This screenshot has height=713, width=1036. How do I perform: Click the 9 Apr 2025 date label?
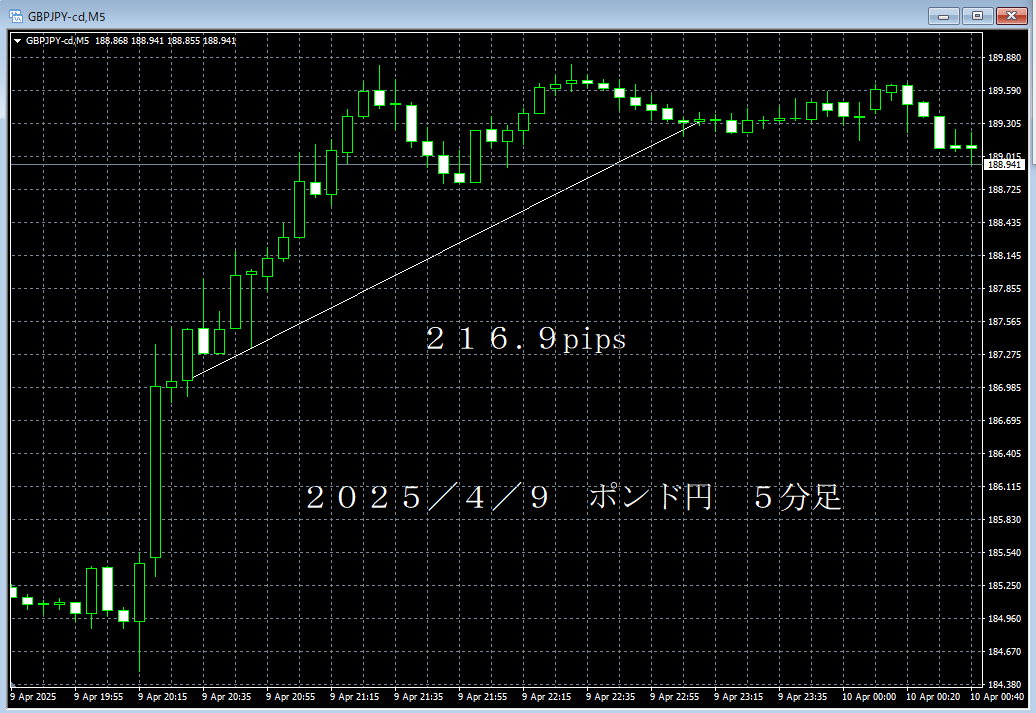tap(32, 695)
